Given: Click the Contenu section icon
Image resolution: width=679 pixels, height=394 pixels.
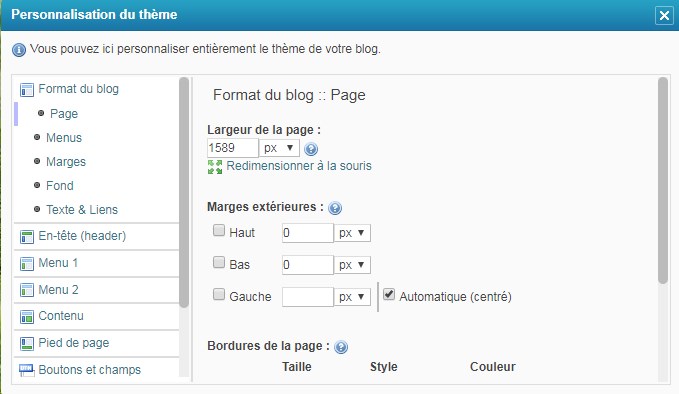Looking at the screenshot, I should (x=27, y=317).
